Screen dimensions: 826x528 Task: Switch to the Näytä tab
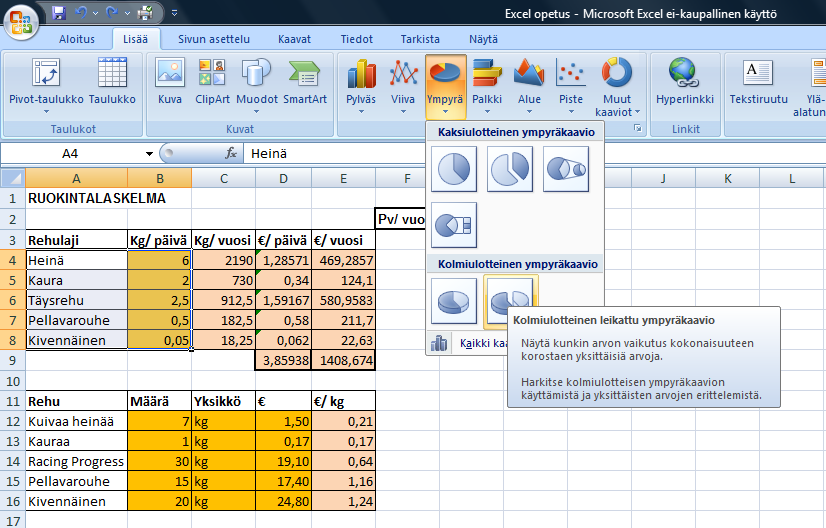click(x=484, y=39)
